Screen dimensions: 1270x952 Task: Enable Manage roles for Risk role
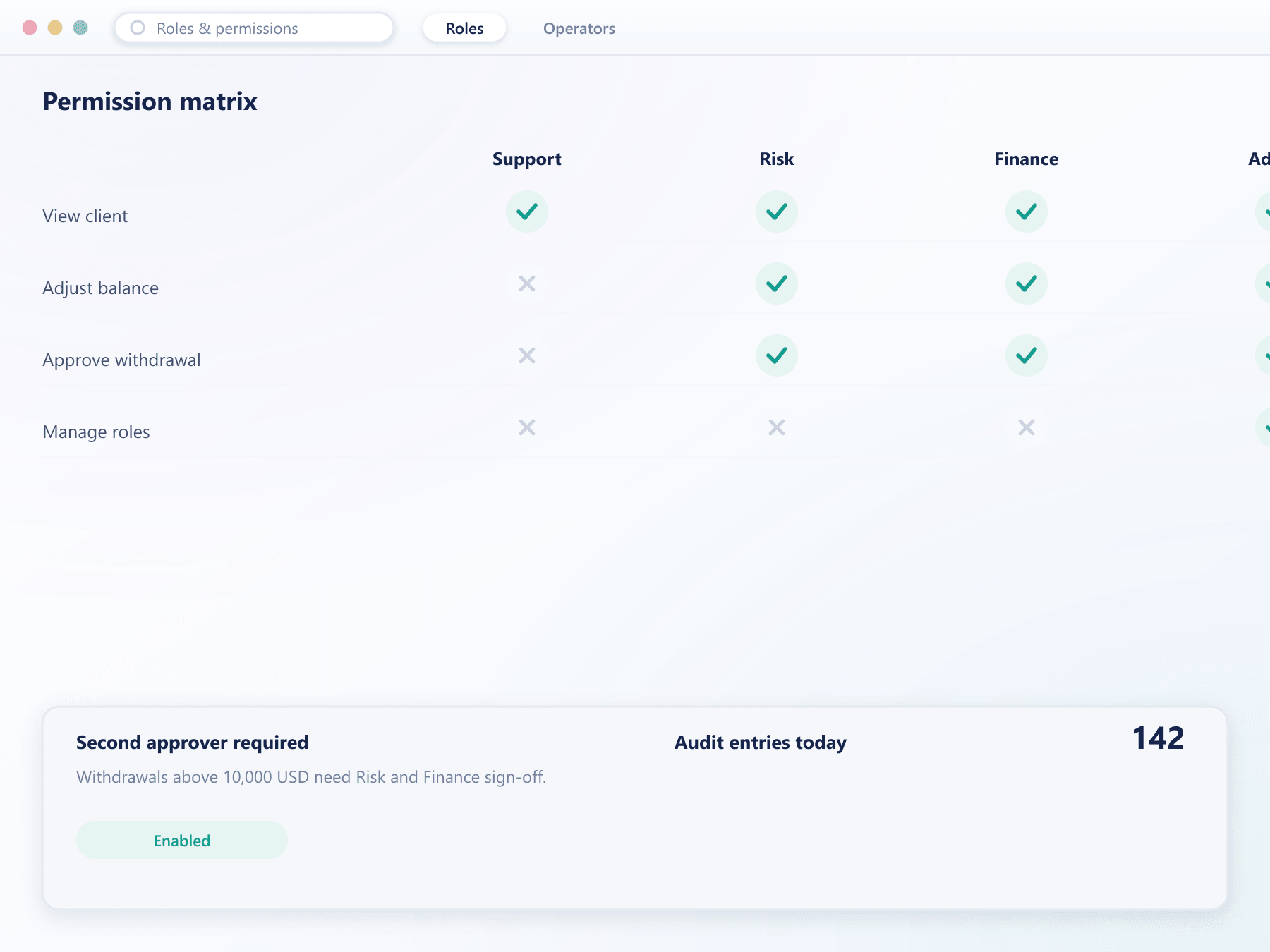tap(777, 427)
